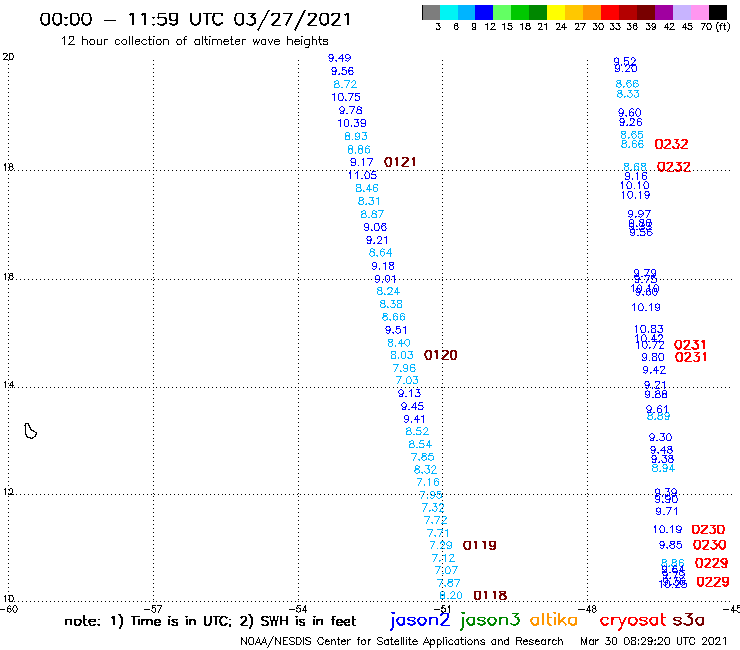Click the -48 longitude axis label

(x=589, y=609)
